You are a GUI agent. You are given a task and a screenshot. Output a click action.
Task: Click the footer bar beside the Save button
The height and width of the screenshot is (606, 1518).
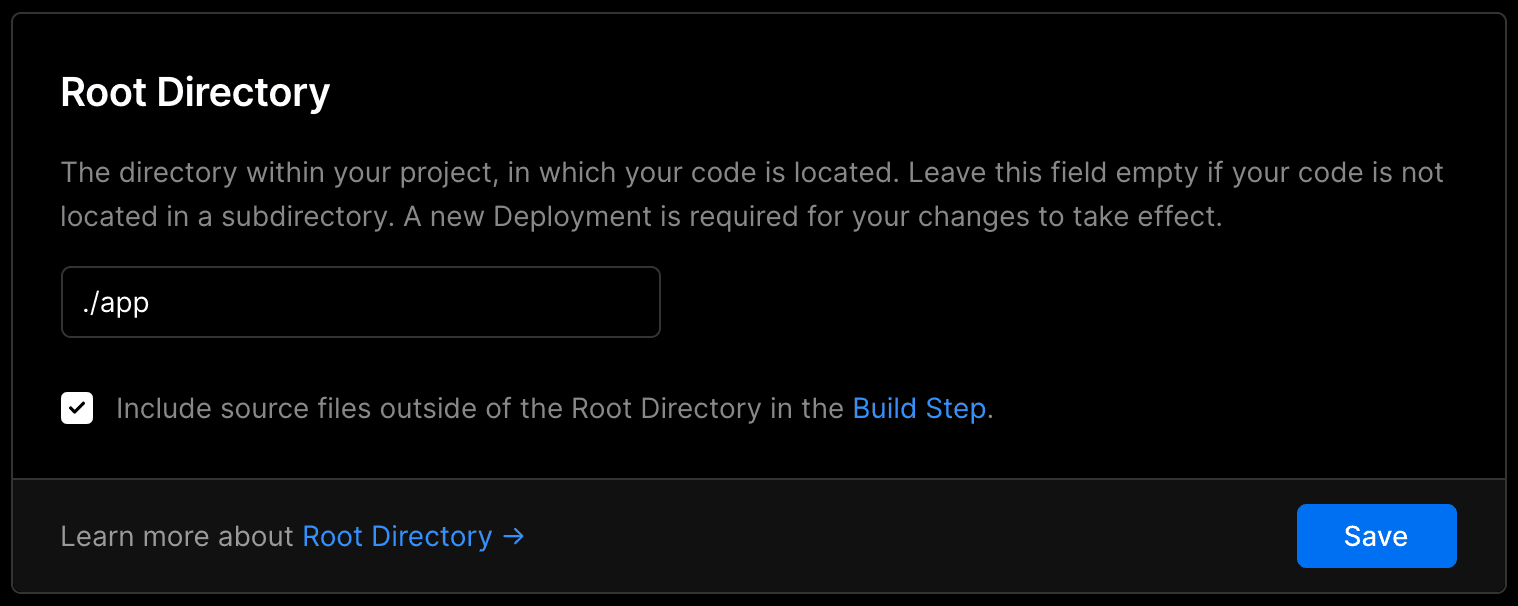[900, 536]
